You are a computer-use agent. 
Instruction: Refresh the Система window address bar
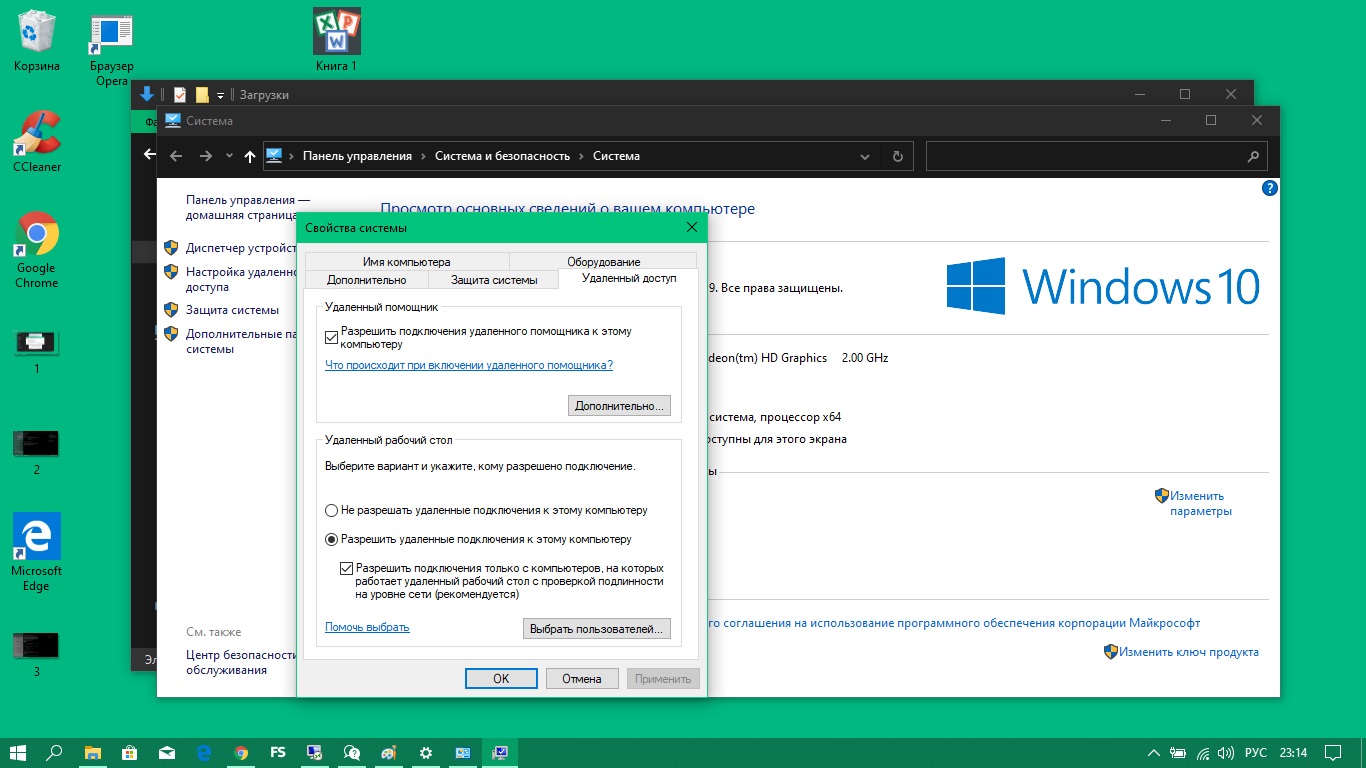click(x=897, y=156)
